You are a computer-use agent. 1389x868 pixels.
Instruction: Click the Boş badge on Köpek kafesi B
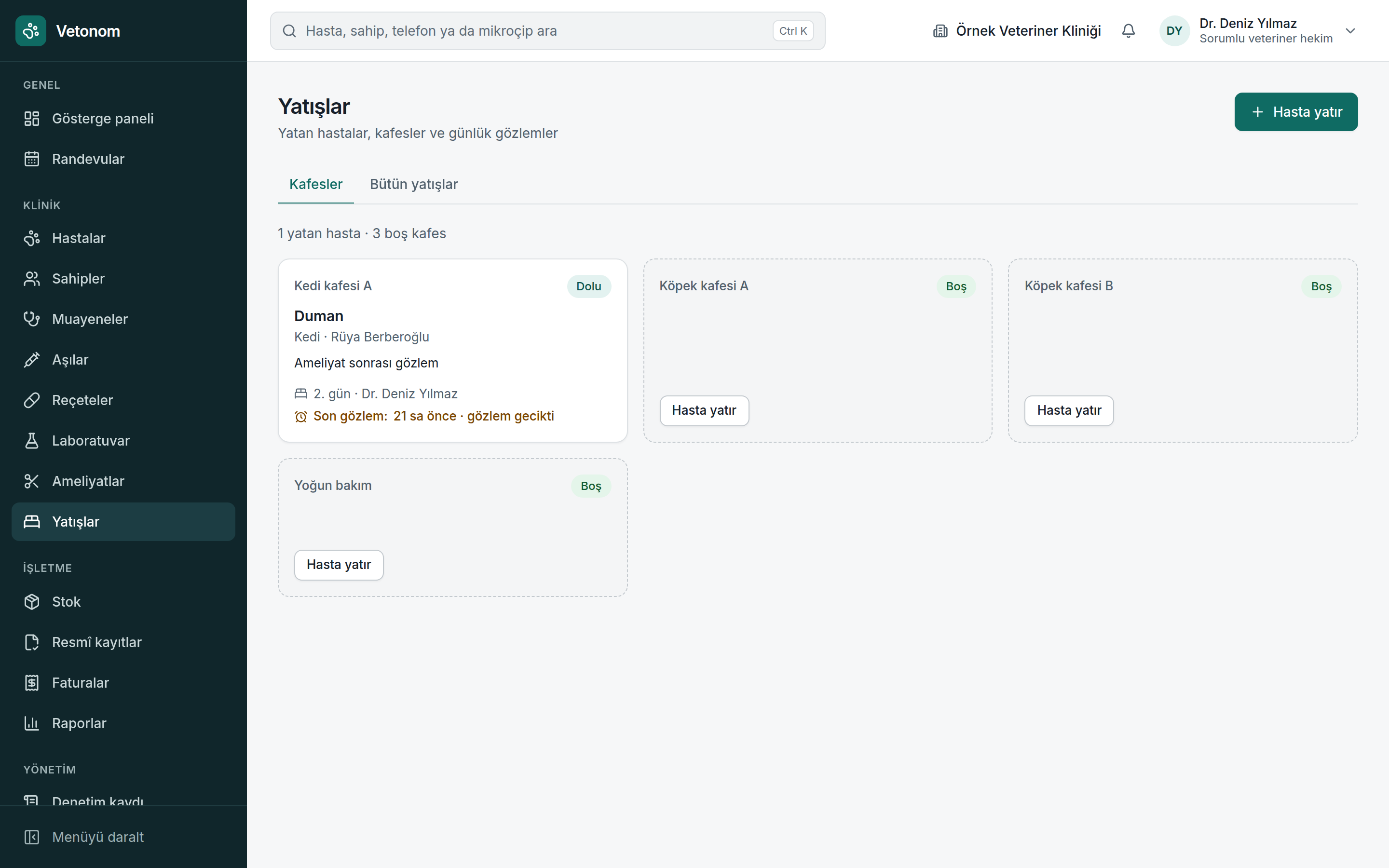click(1321, 286)
